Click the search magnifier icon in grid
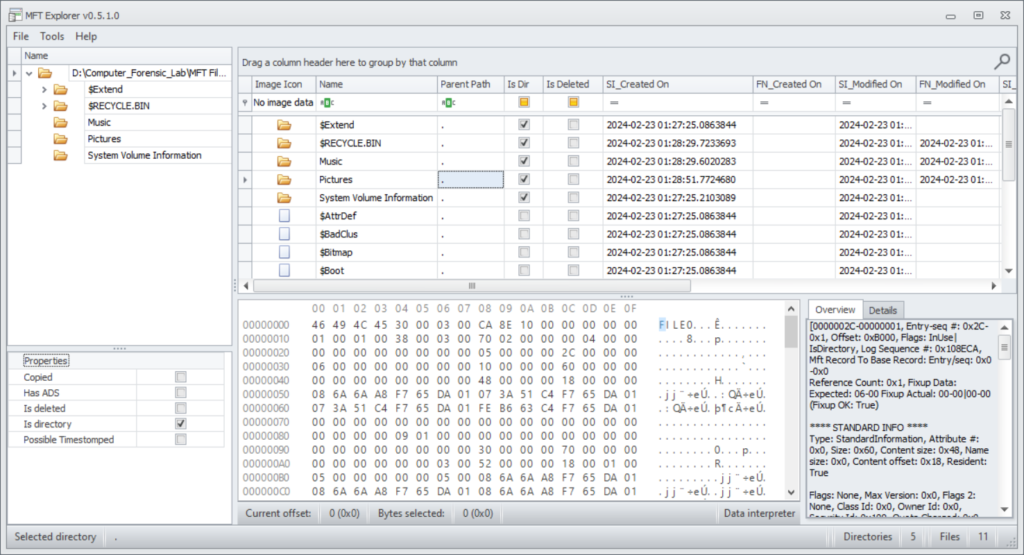Screen dimensions: 1024x555 tap(1002, 62)
